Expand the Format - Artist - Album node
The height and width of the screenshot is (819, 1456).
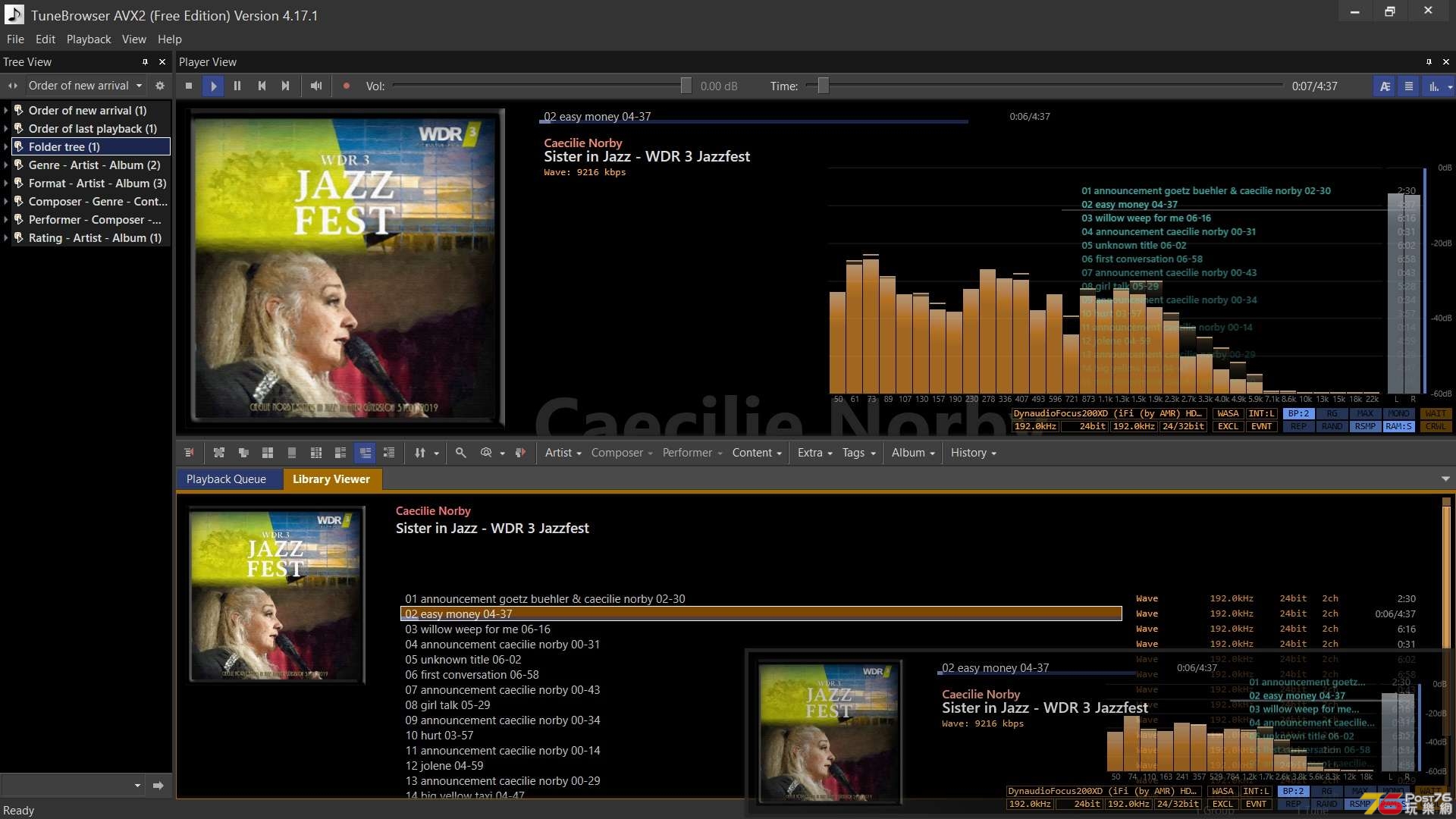[x=6, y=184]
